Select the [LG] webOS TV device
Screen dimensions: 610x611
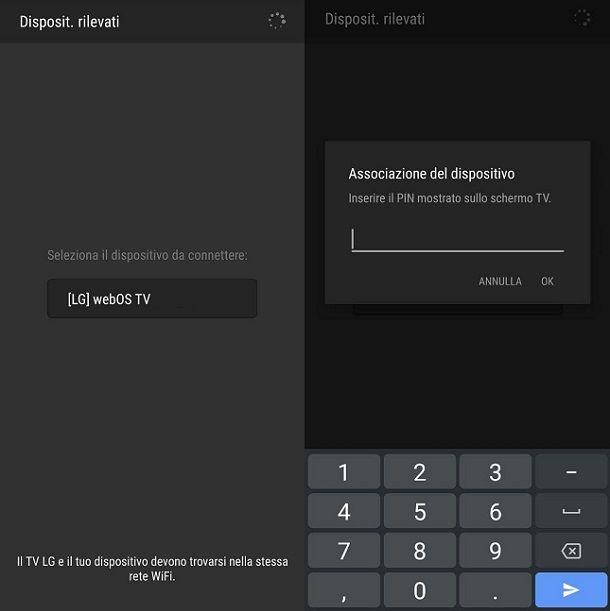click(x=152, y=298)
